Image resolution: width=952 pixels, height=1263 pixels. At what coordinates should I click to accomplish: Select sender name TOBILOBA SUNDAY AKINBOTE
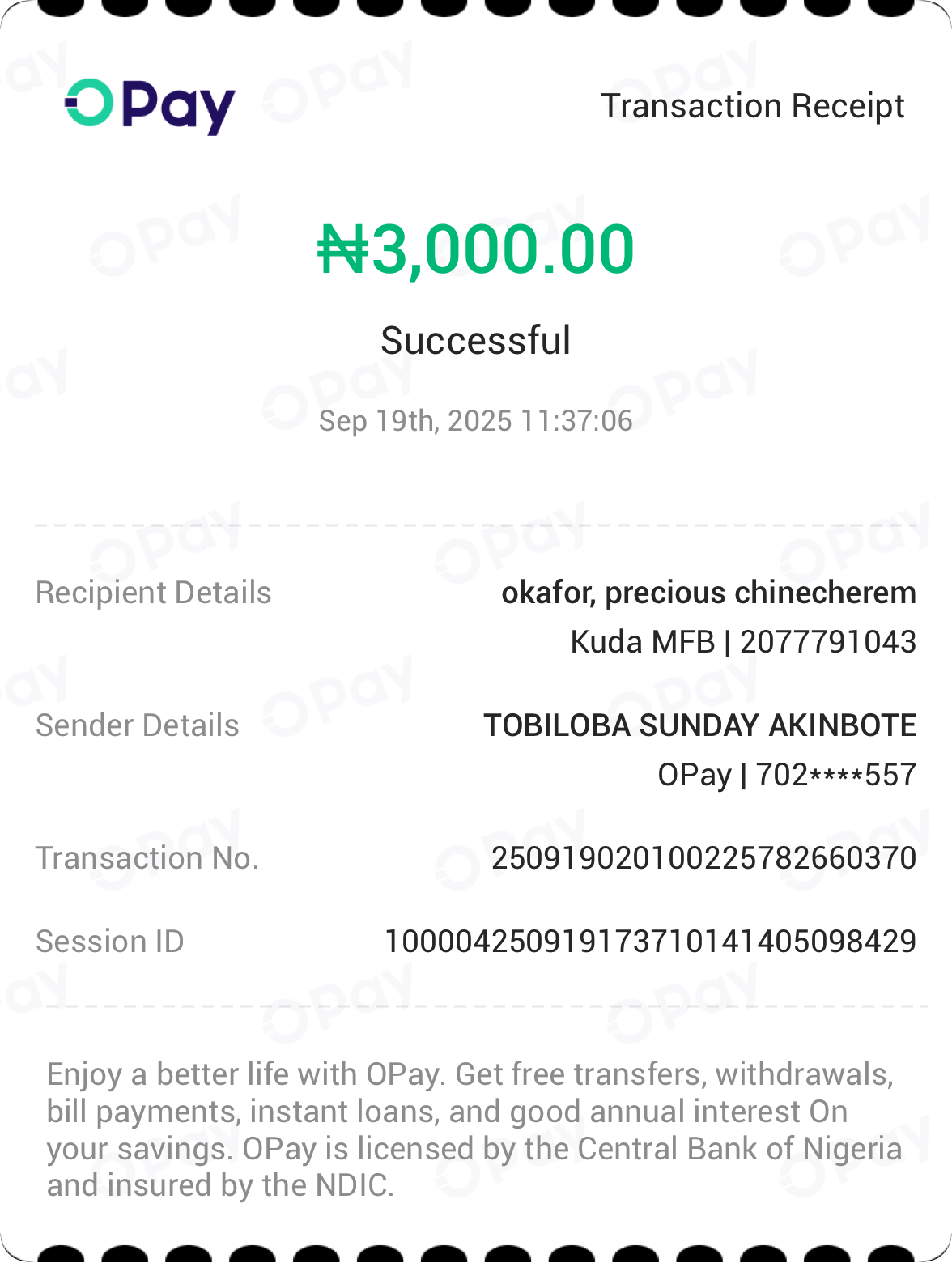tap(699, 725)
